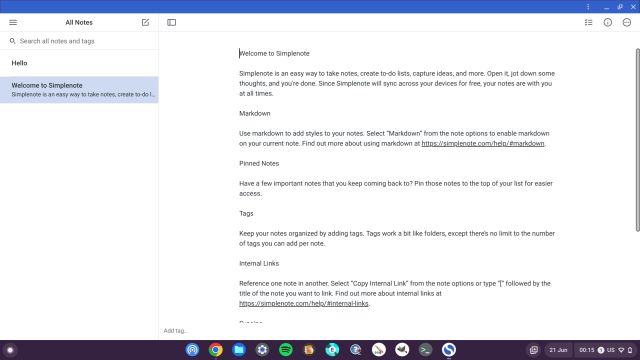Image resolution: width=640 pixels, height=360 pixels.
Task: Create a new note with the compose icon
Action: coord(145,22)
